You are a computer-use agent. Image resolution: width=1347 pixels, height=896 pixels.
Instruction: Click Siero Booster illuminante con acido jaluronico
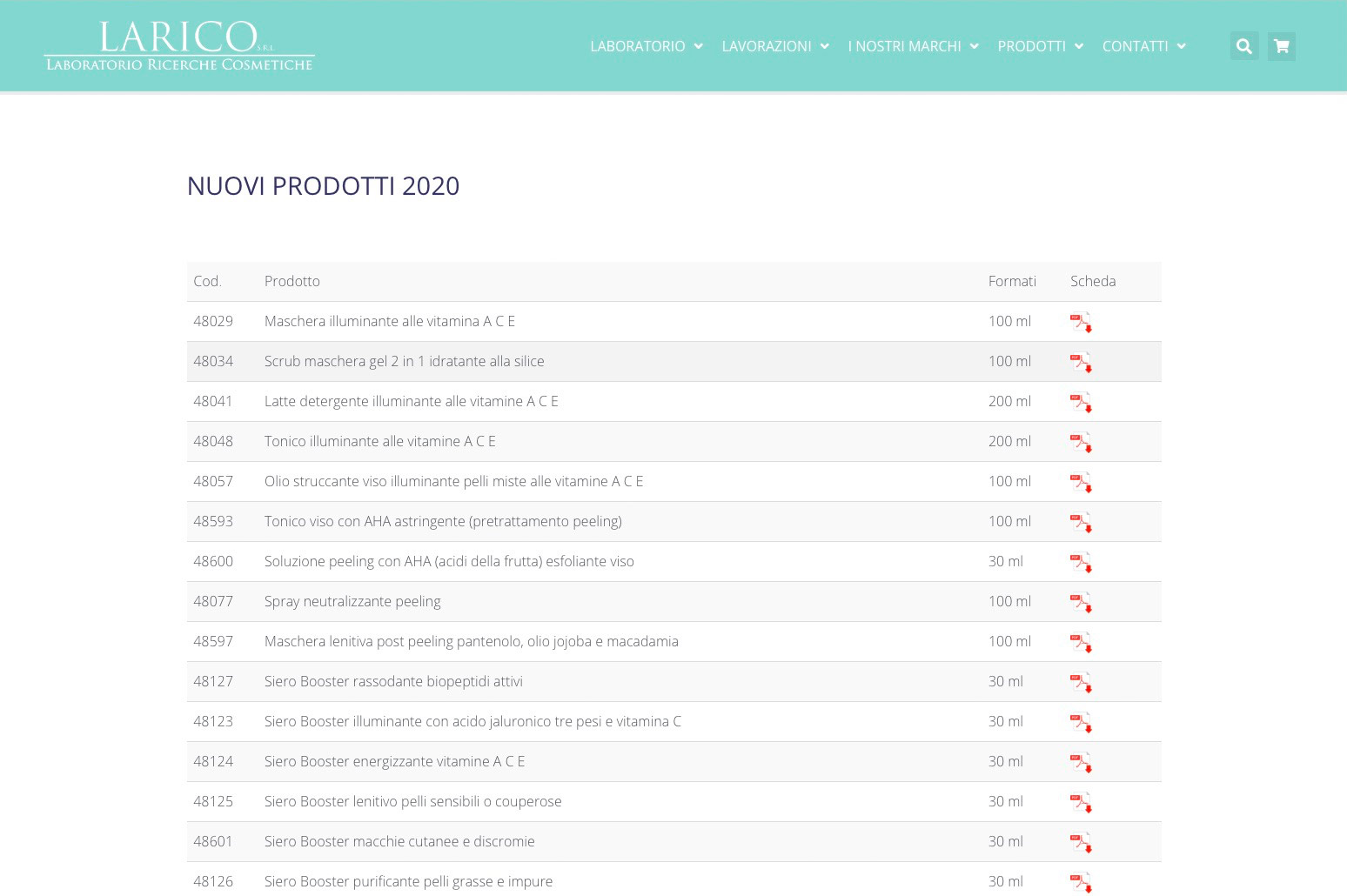point(472,721)
